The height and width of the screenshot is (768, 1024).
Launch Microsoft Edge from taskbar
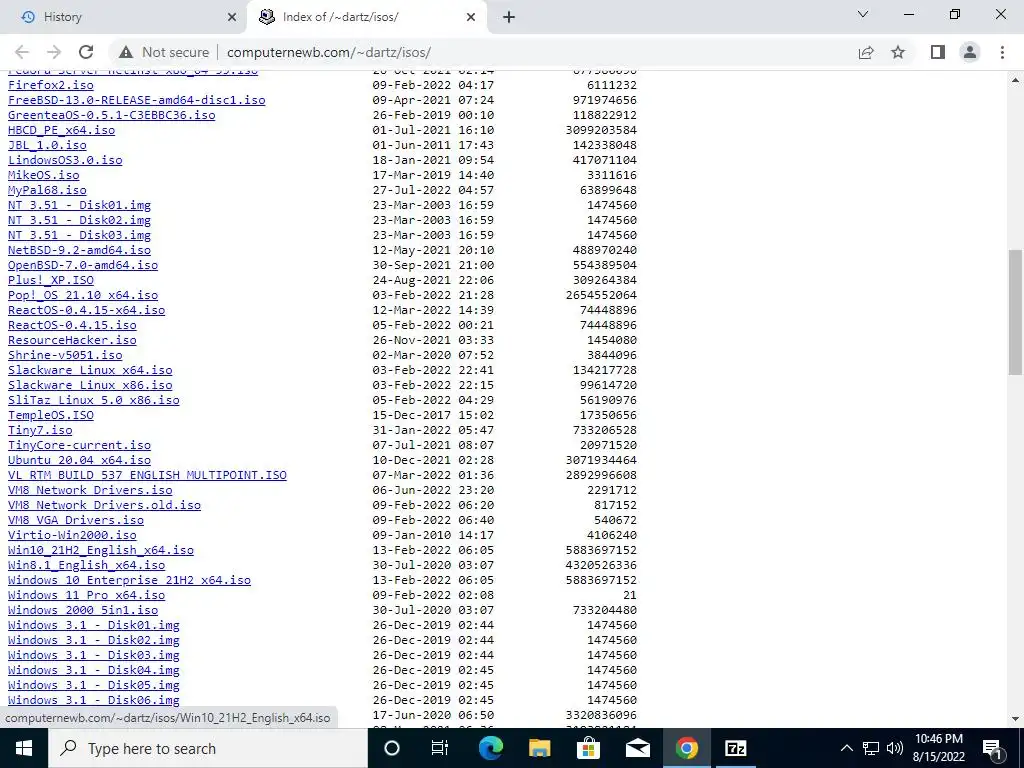tap(490, 748)
